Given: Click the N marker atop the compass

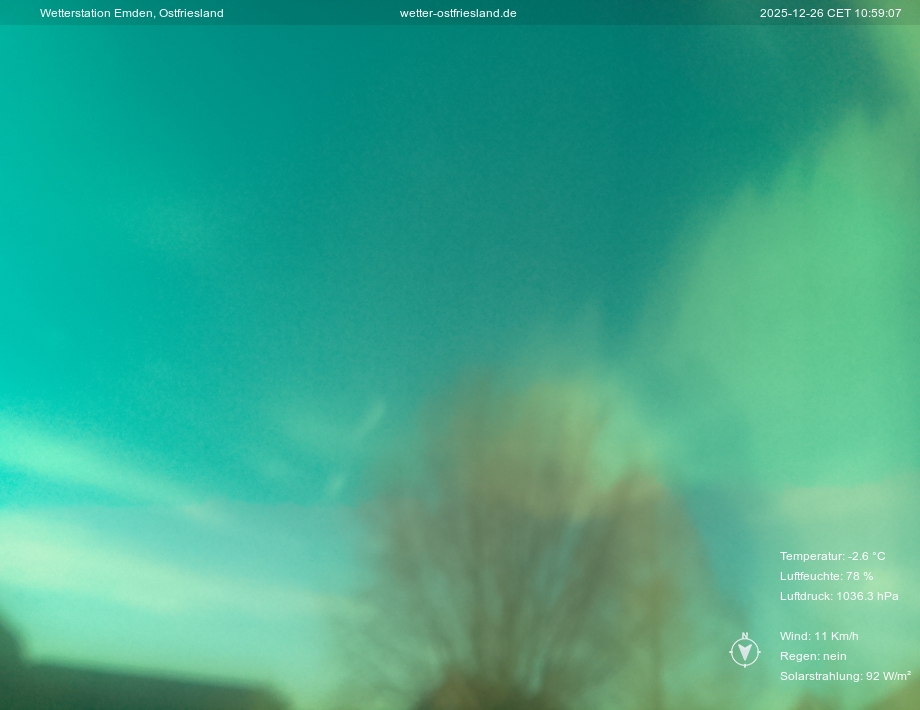Looking at the screenshot, I should [744, 636].
